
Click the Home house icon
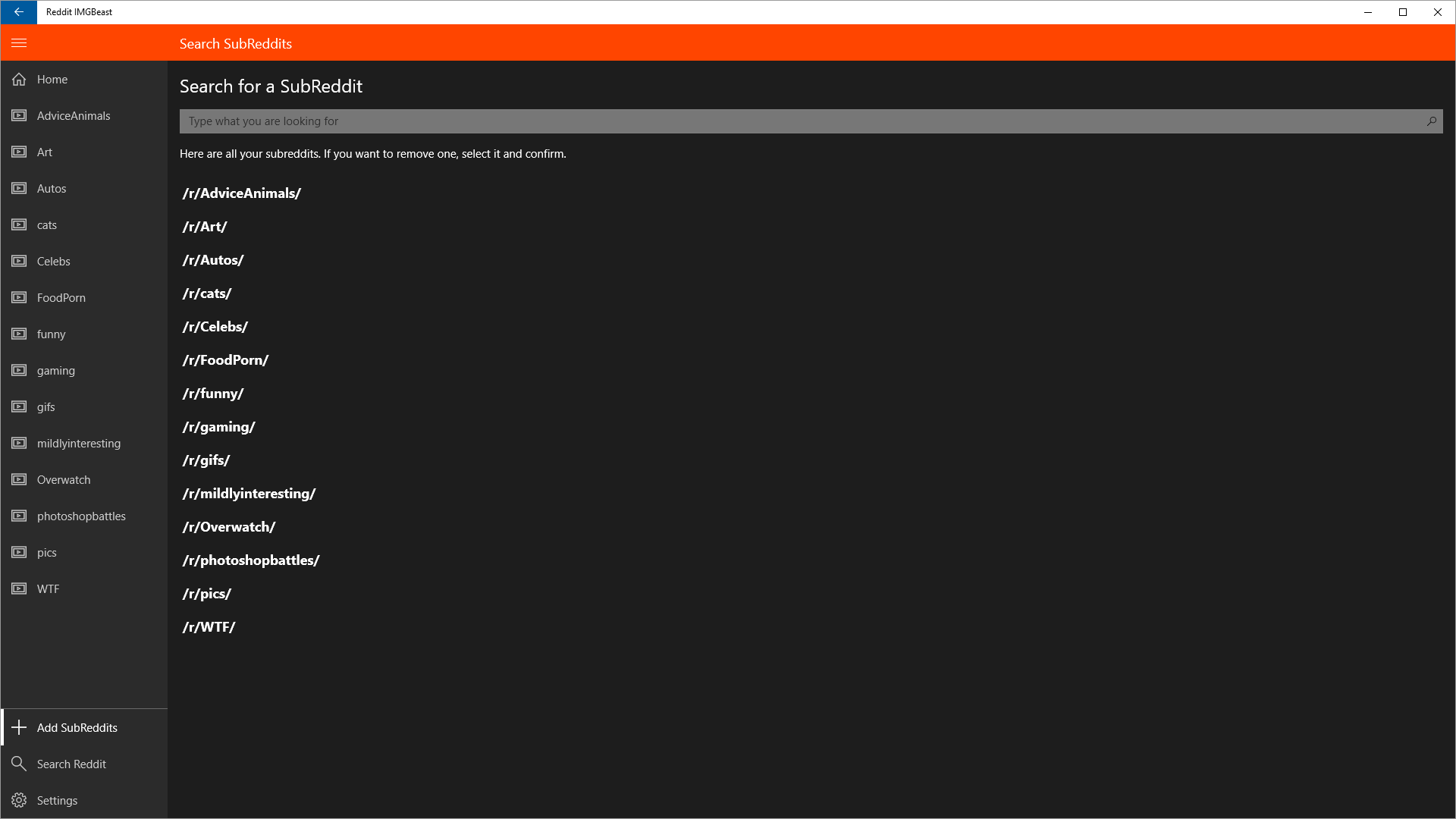19,79
